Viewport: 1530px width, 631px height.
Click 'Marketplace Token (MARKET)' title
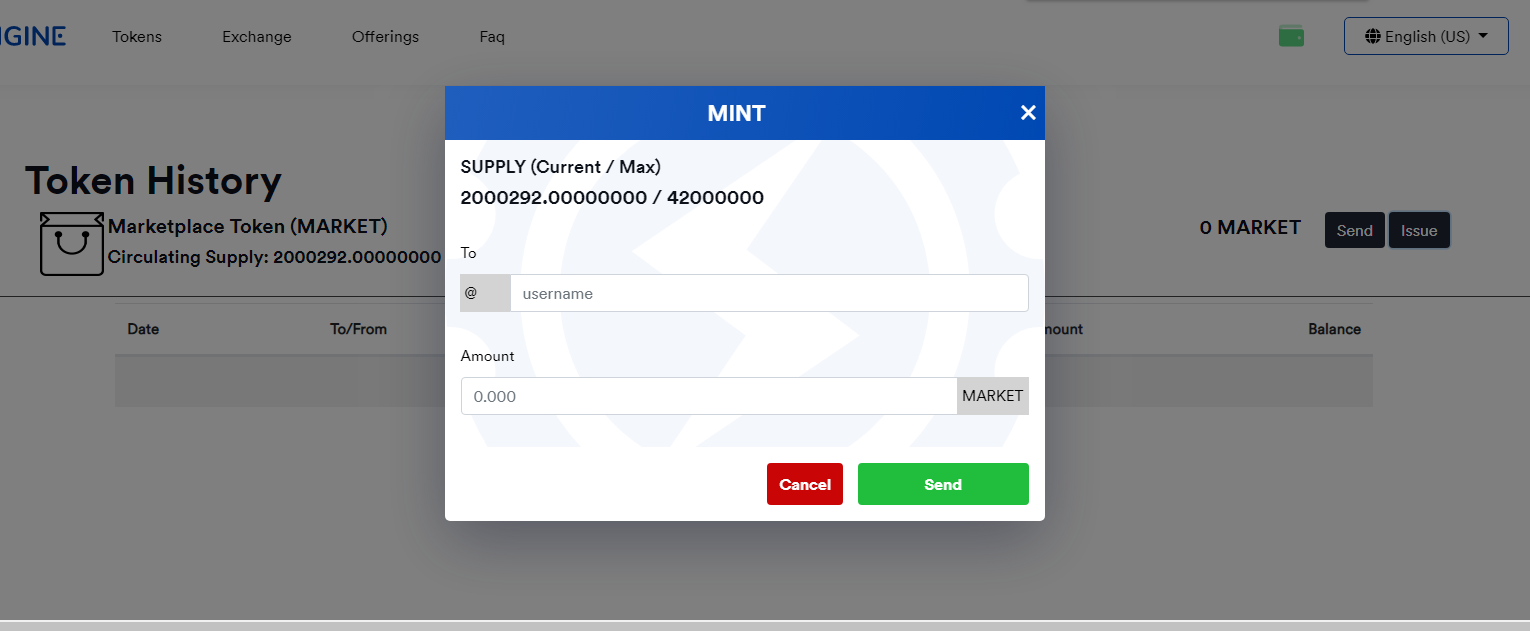pyautogui.click(x=247, y=227)
